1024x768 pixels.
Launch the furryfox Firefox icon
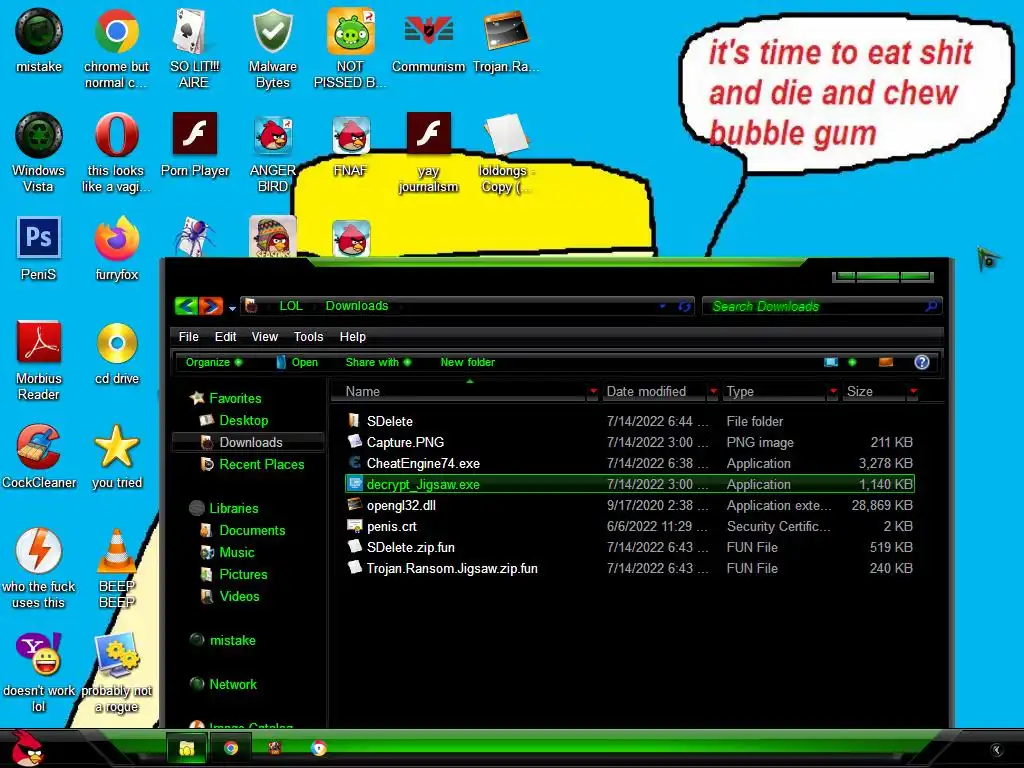(116, 248)
